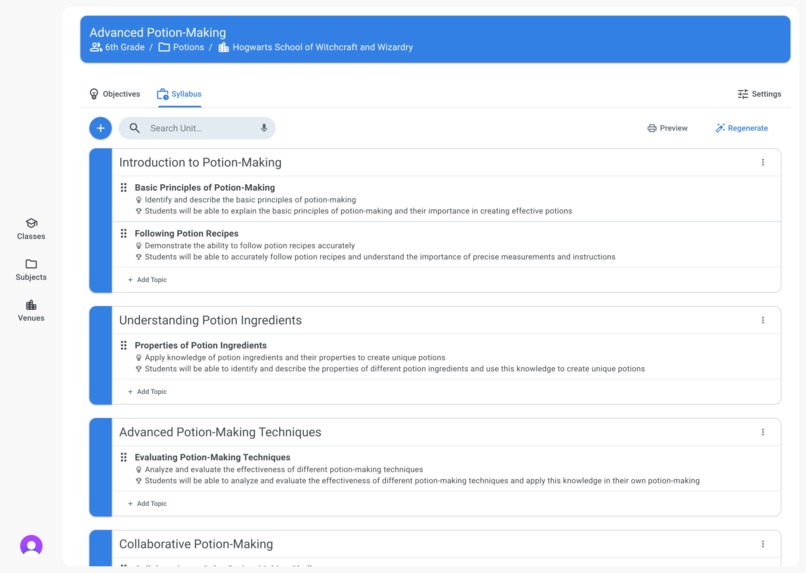Click the Regenerate link text
The image size is (806, 573).
tap(747, 128)
